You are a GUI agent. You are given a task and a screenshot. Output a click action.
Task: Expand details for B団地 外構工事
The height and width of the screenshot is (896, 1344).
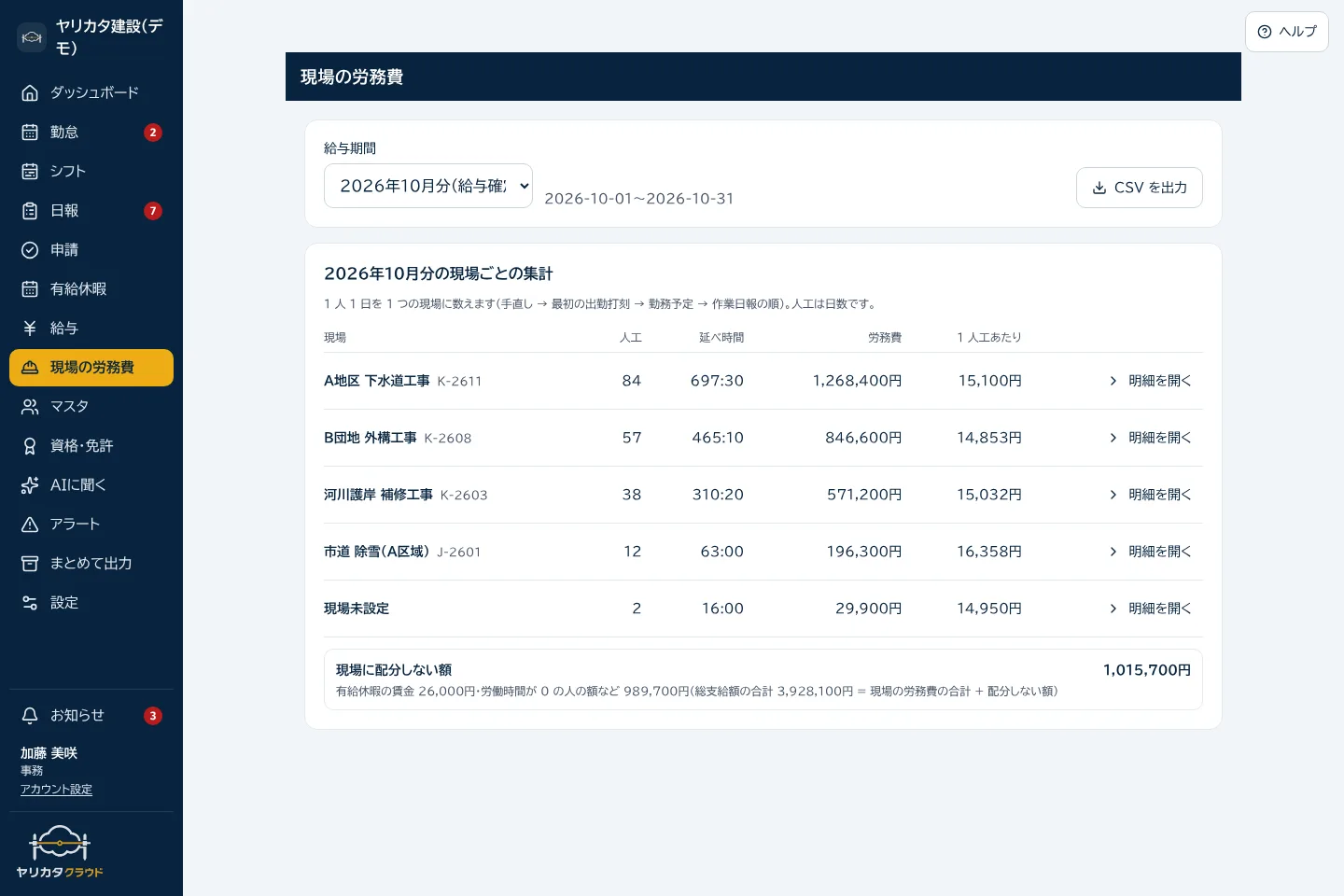click(x=1150, y=438)
